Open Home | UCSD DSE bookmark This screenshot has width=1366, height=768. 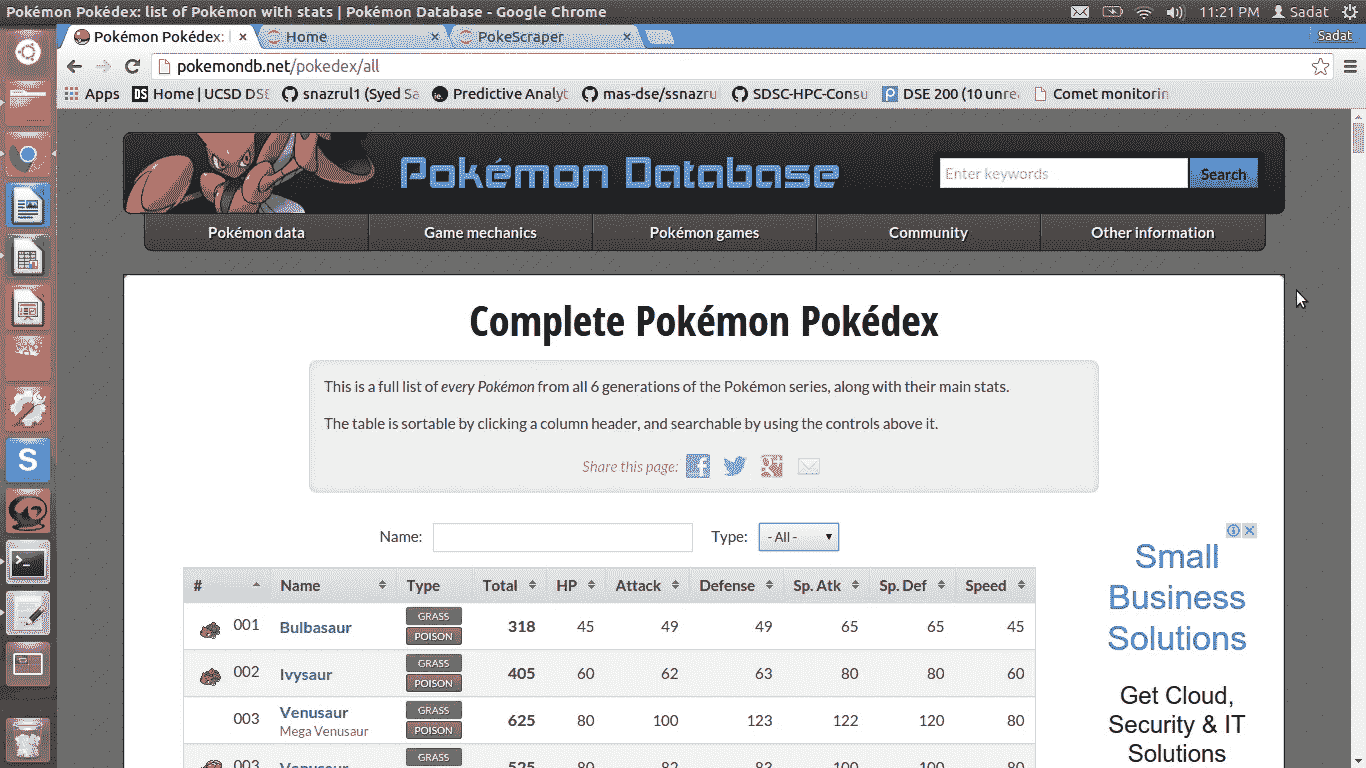[x=201, y=94]
